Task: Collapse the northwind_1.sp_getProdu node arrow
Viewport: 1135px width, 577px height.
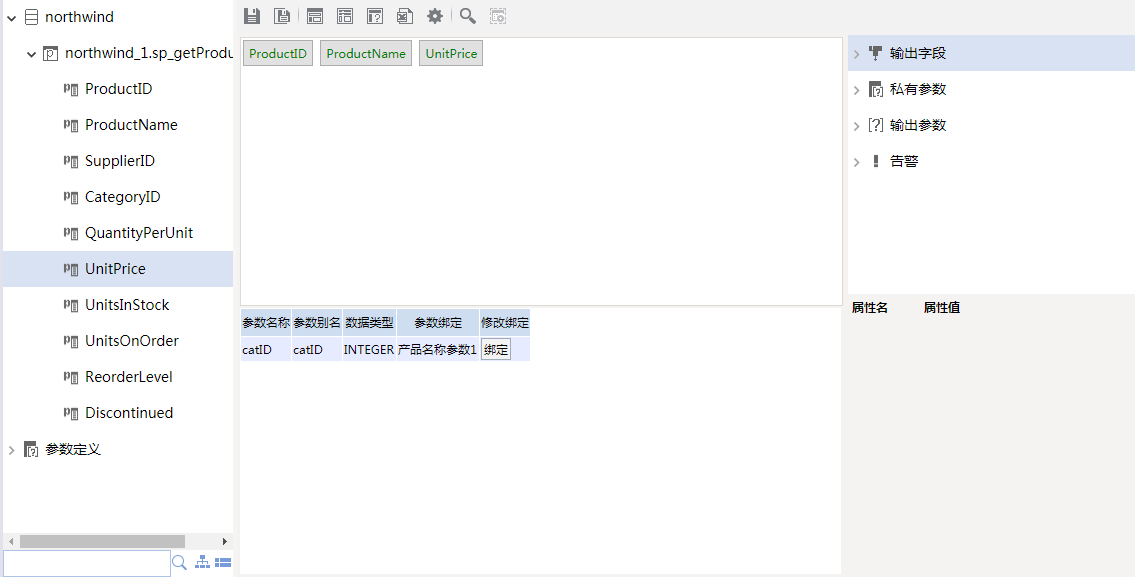Action: [31, 54]
